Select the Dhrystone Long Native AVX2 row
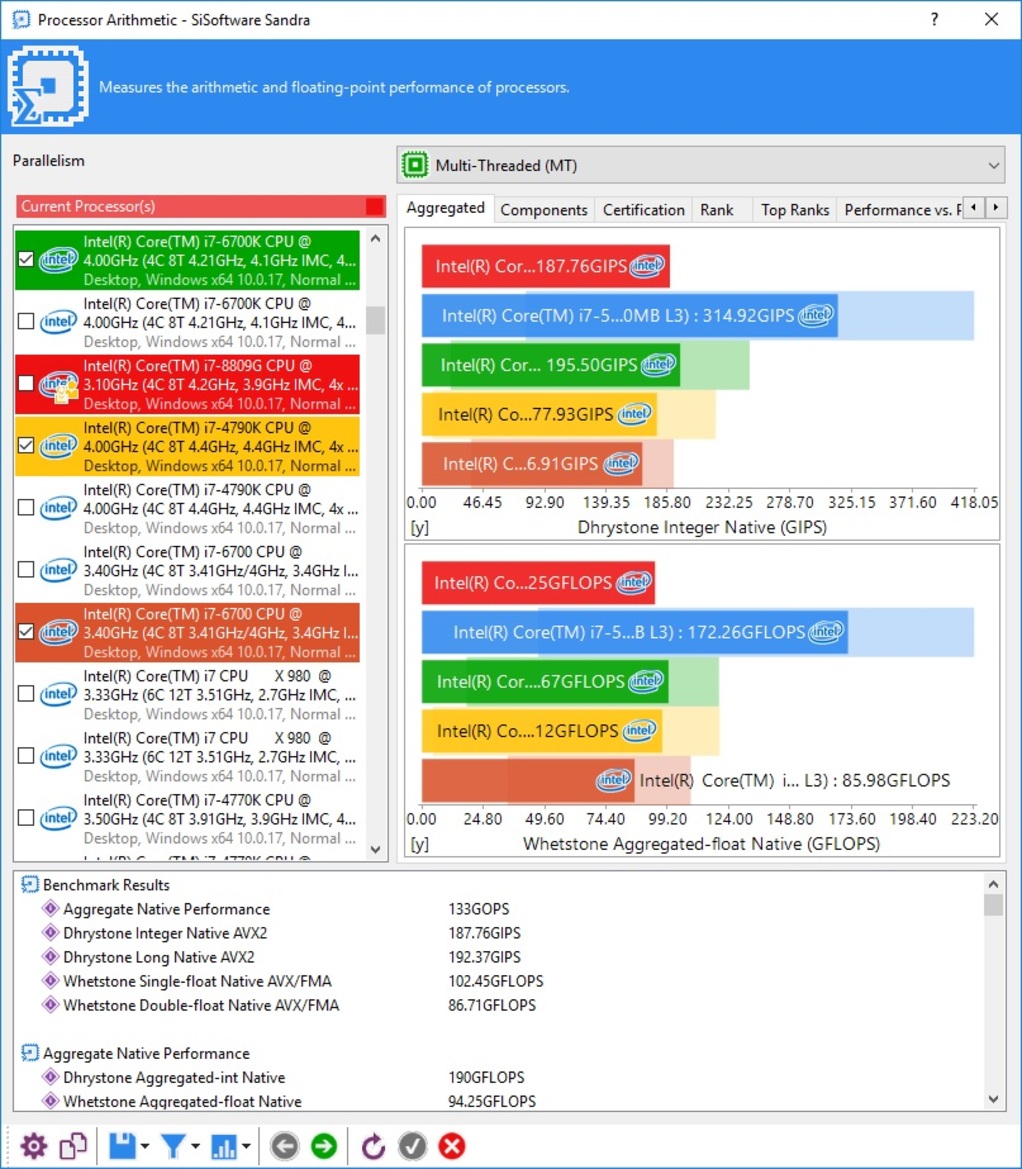 (x=498, y=957)
